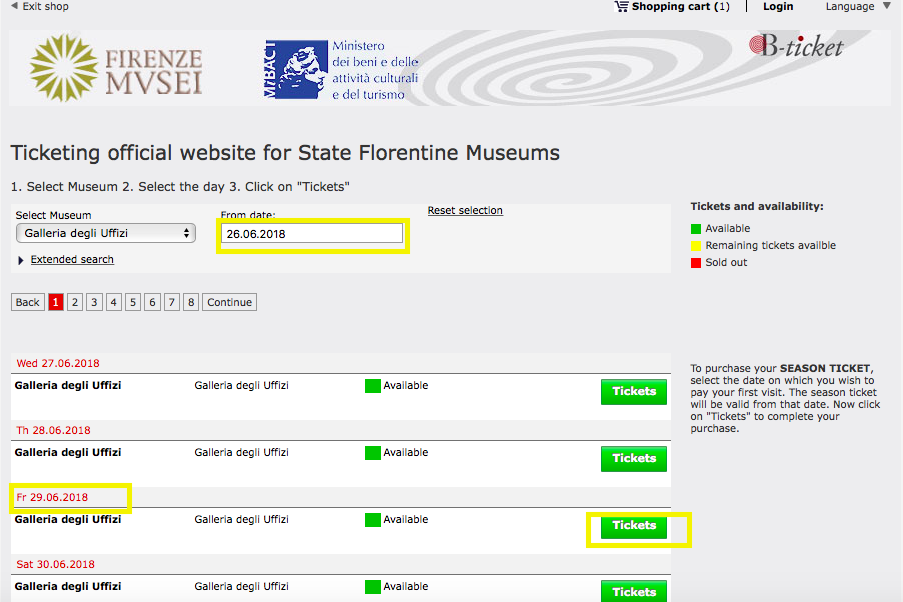Click the green availability square for Fr 29.06.2018
The image size is (903, 602).
pyautogui.click(x=373, y=520)
